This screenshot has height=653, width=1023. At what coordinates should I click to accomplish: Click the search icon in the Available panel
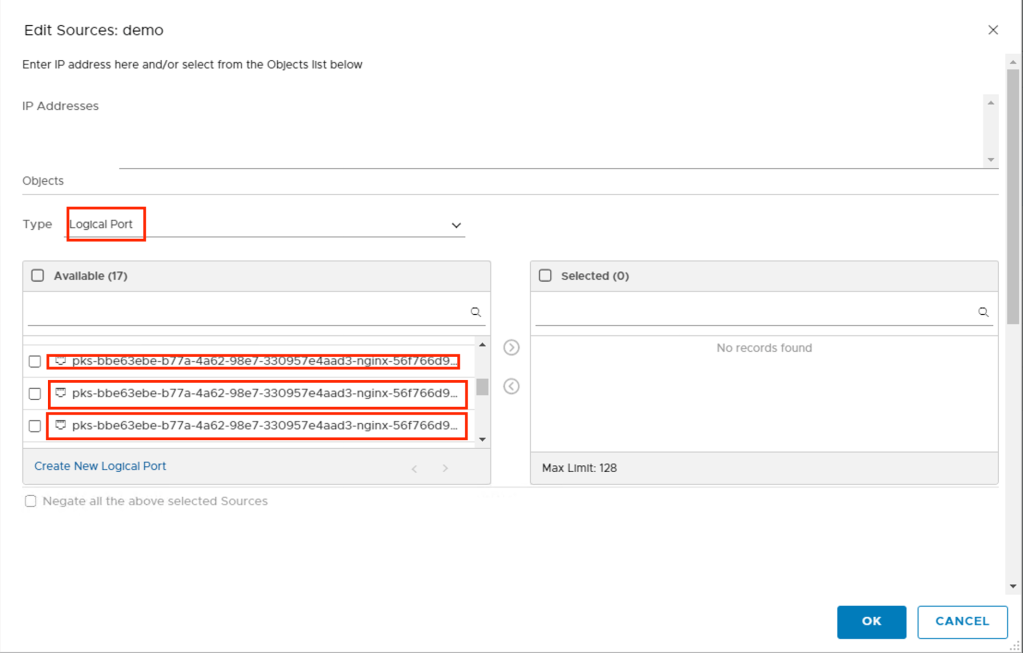point(476,312)
